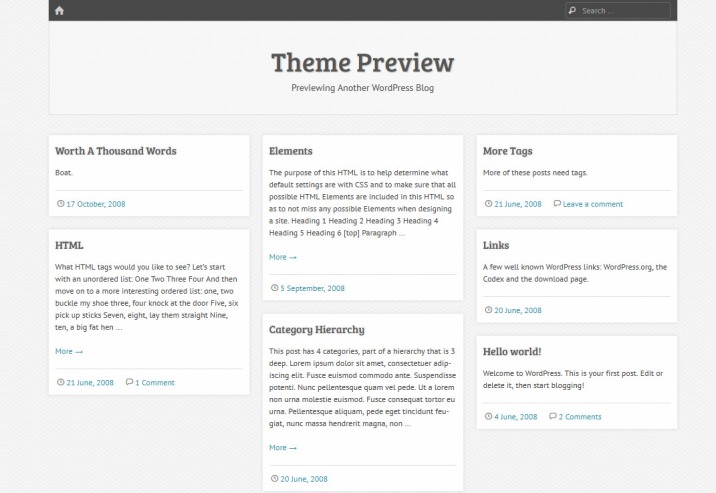Open the 2 Comments link
The height and width of the screenshot is (493, 716).
coord(580,416)
